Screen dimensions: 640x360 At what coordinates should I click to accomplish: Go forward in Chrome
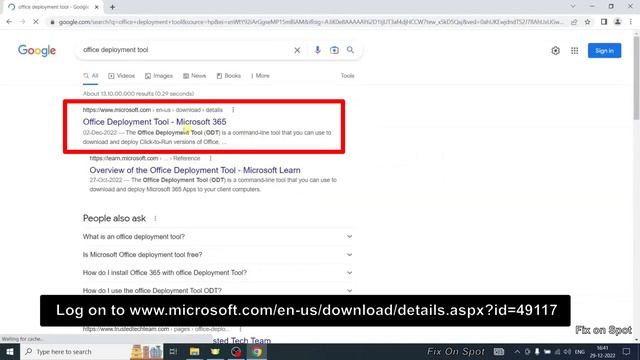[22, 22]
